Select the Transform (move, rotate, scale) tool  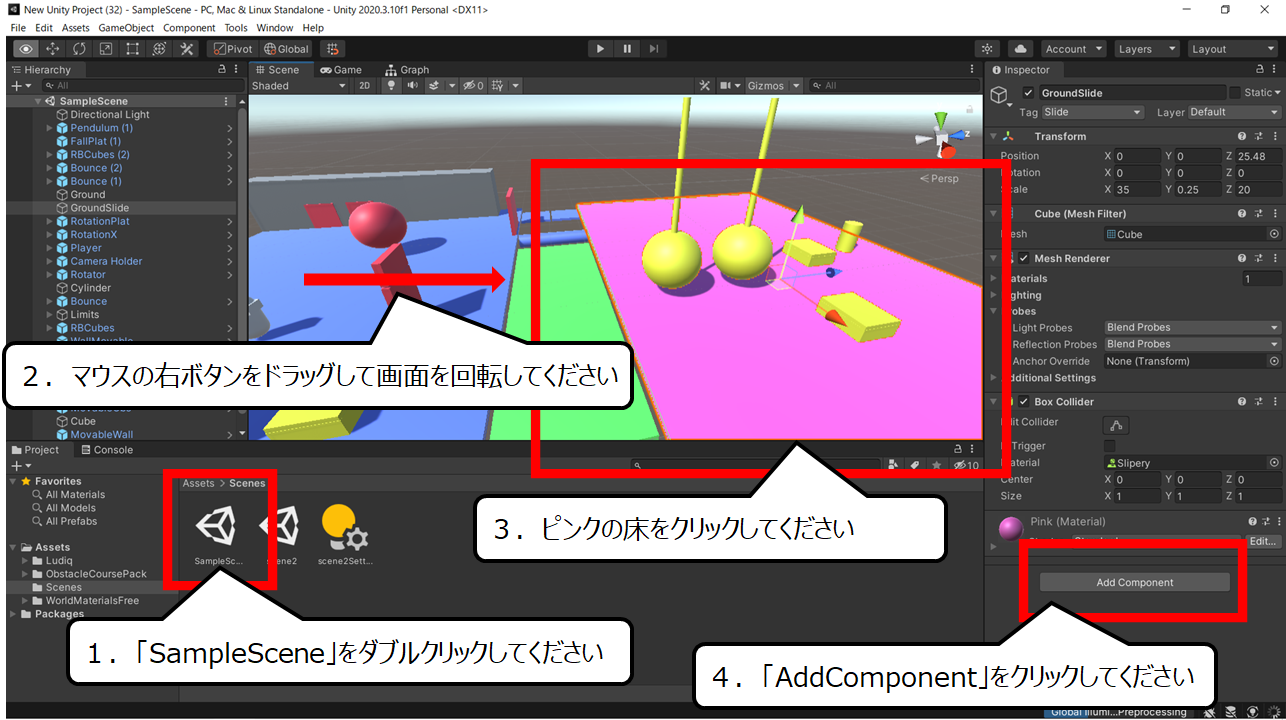pyautogui.click(x=159, y=49)
